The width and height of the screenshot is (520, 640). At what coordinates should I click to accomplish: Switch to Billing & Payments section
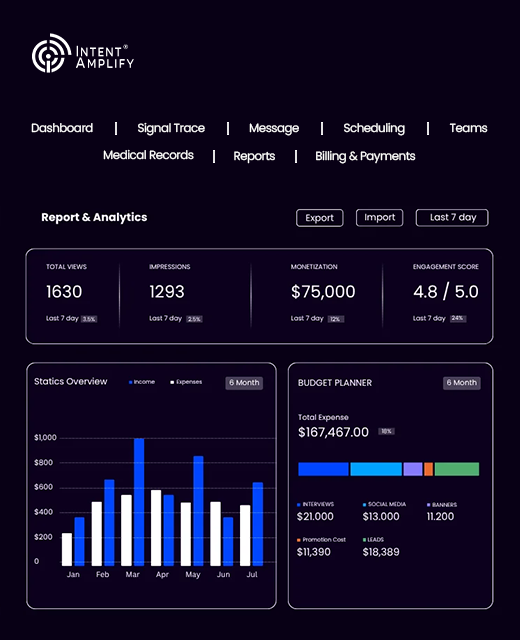tap(365, 156)
